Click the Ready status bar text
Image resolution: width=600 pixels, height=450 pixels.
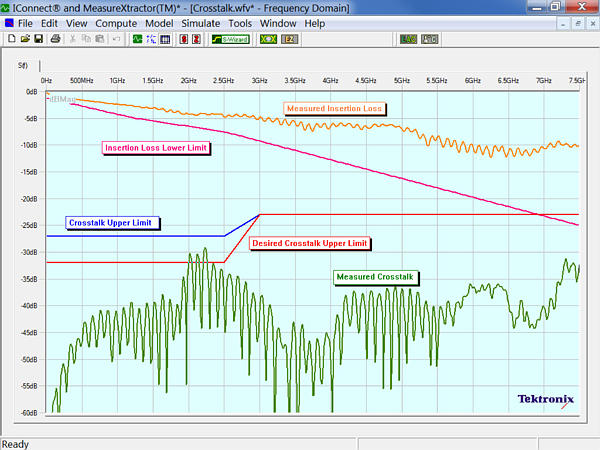15,444
